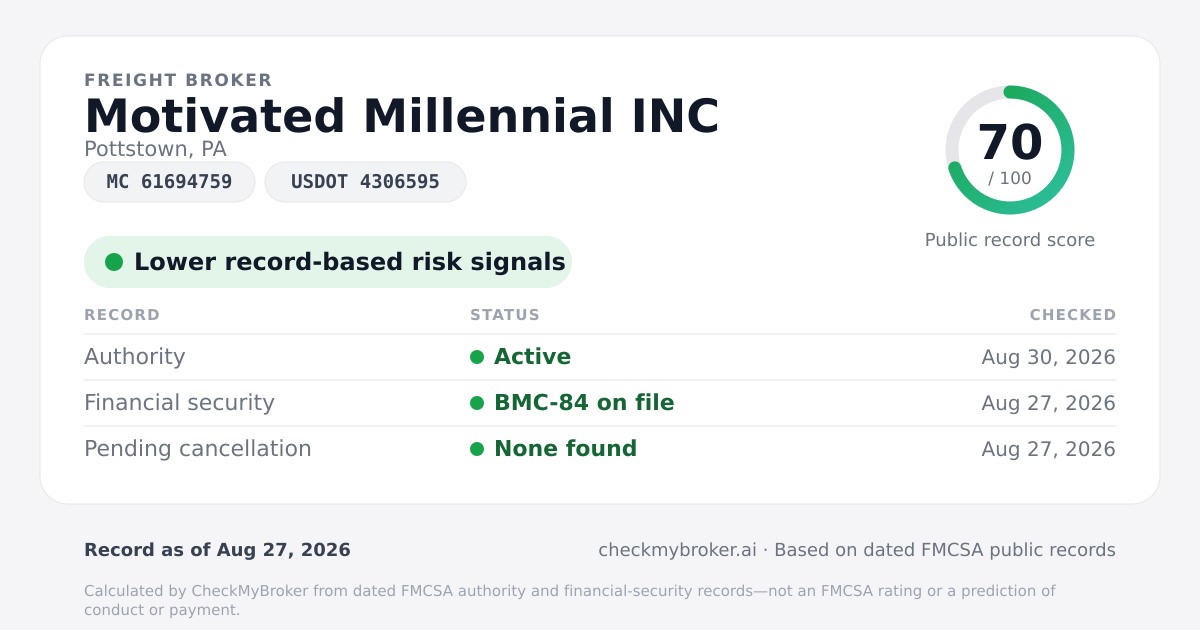The width and height of the screenshot is (1200, 630).
Task: Click the Lower record-based risk signals badge
Action: click(328, 262)
